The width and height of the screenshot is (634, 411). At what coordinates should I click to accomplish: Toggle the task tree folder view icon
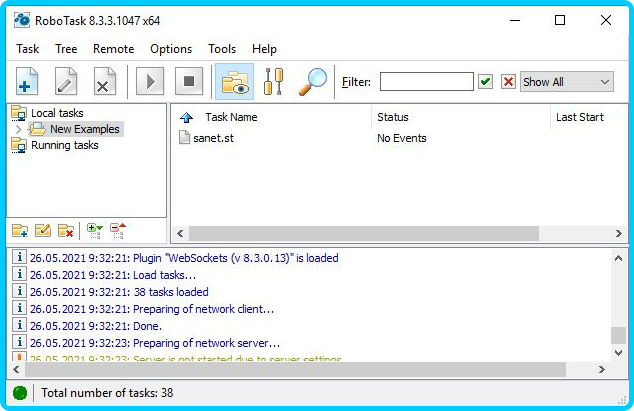(x=235, y=81)
